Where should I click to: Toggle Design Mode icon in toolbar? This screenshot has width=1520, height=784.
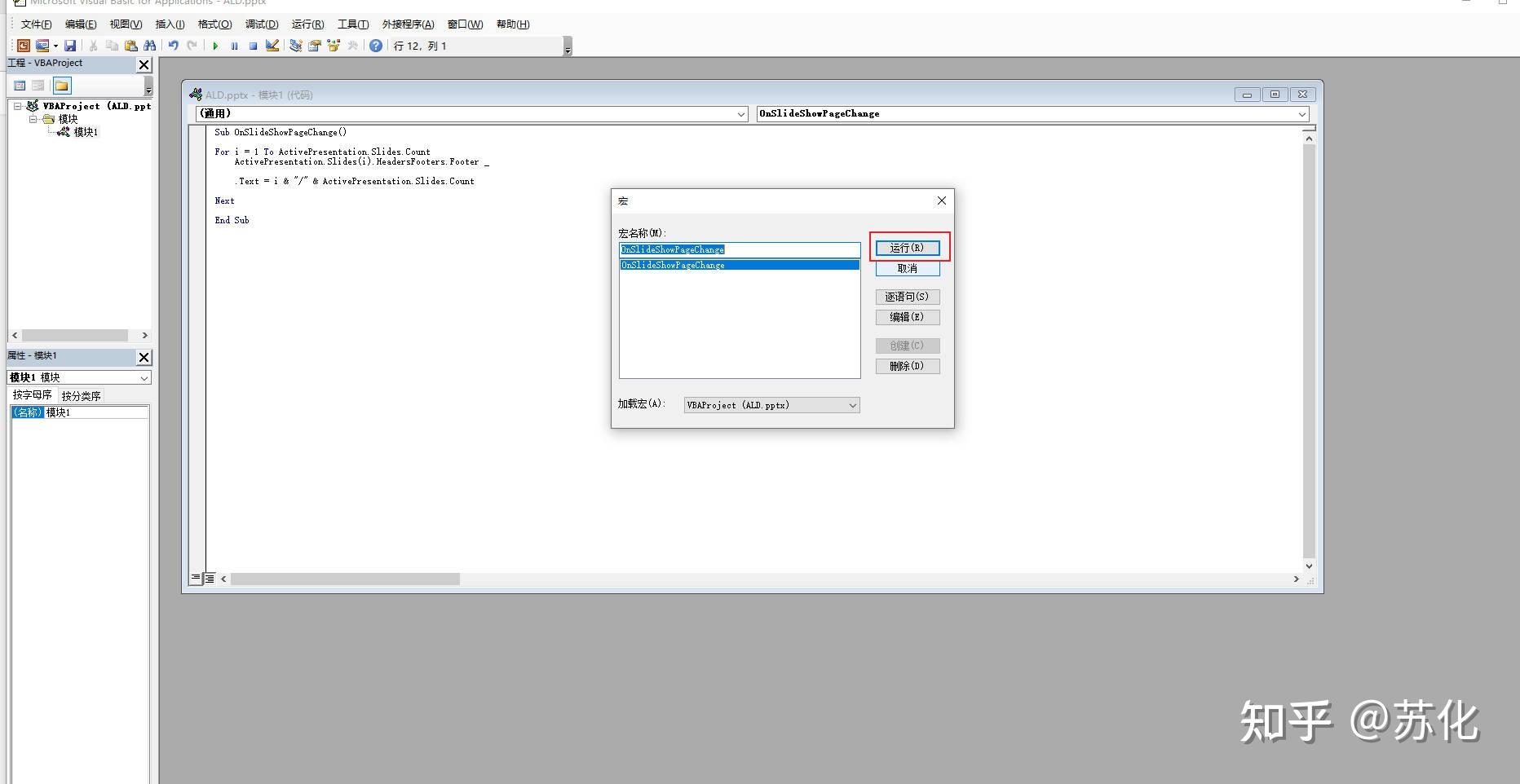click(272, 46)
